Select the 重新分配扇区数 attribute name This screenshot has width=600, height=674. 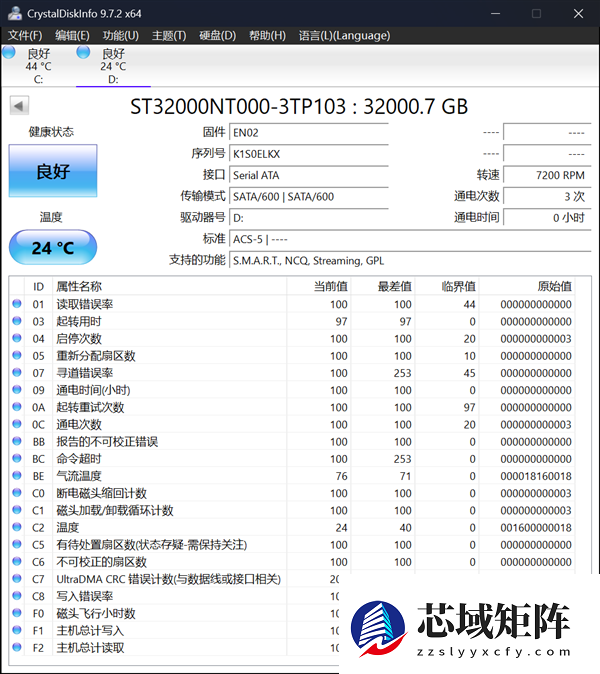(96, 356)
